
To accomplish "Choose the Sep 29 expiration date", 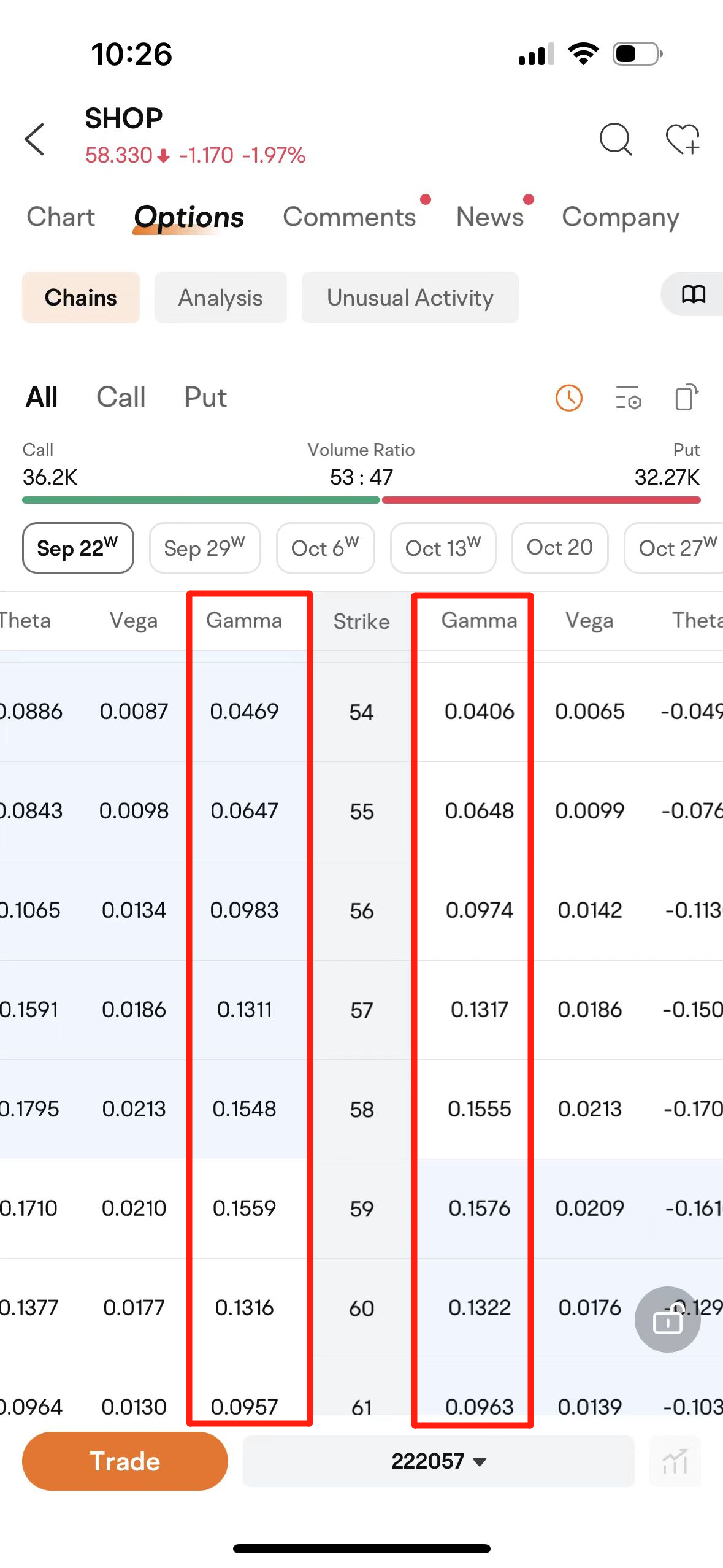I will [204, 548].
